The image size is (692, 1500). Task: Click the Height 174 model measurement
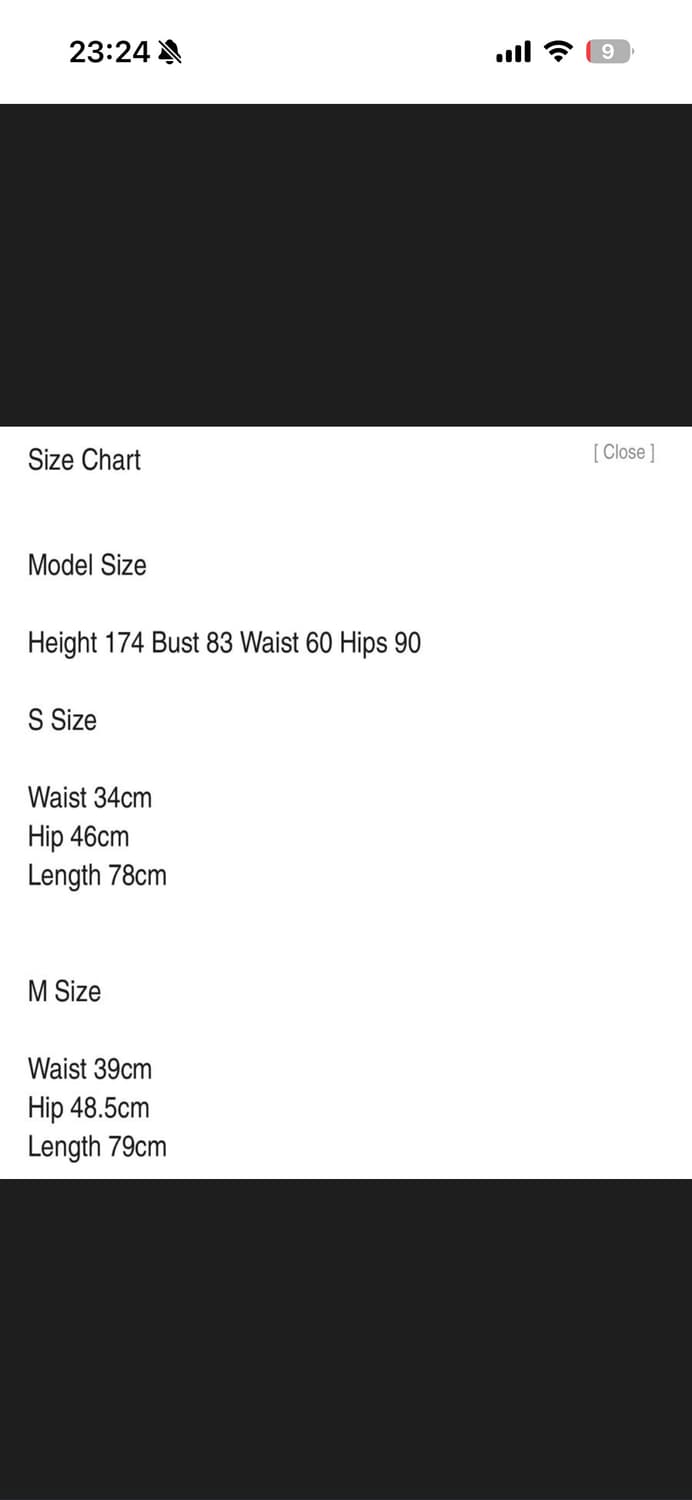point(86,642)
